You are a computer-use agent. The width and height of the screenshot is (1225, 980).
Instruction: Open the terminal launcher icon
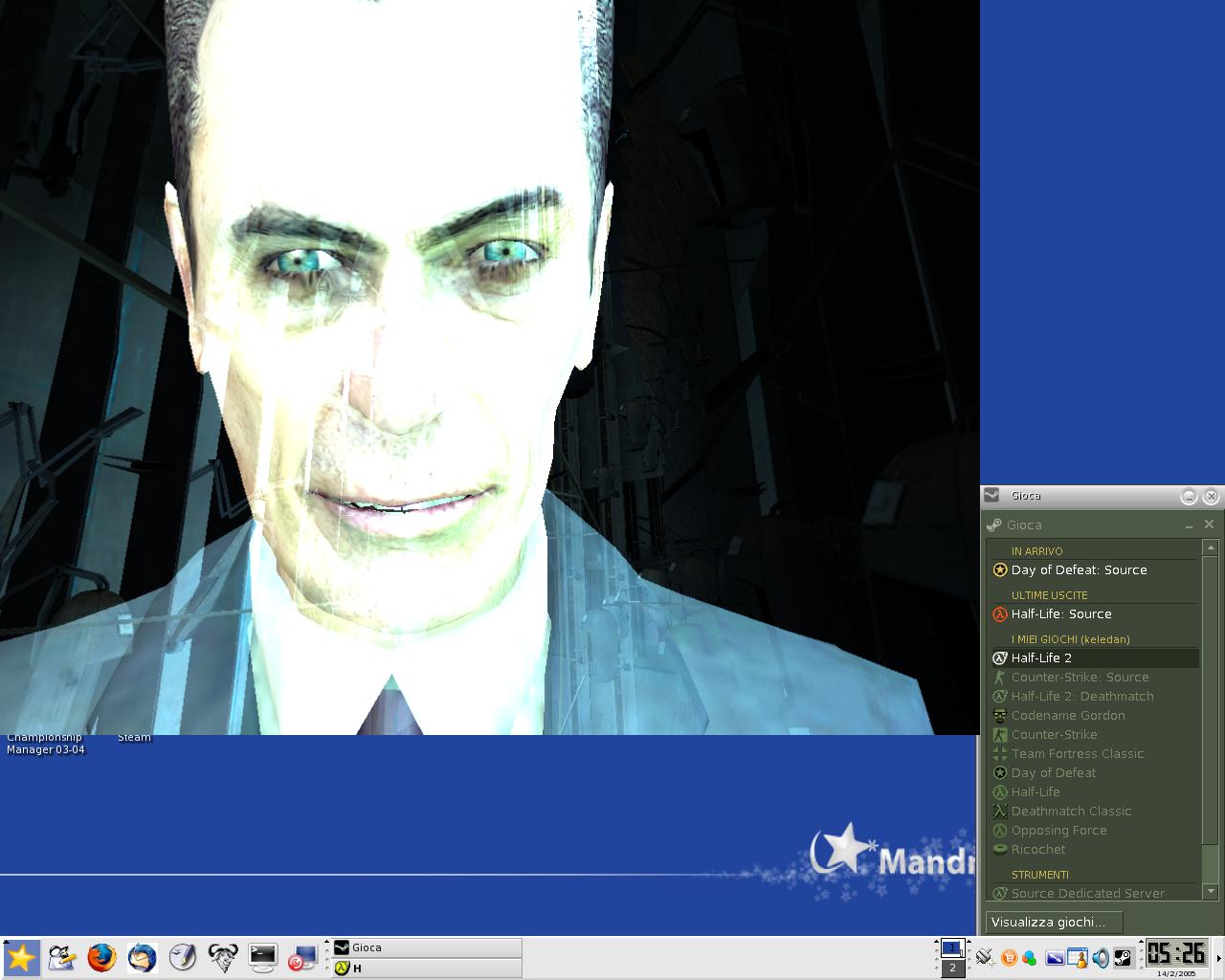click(262, 957)
